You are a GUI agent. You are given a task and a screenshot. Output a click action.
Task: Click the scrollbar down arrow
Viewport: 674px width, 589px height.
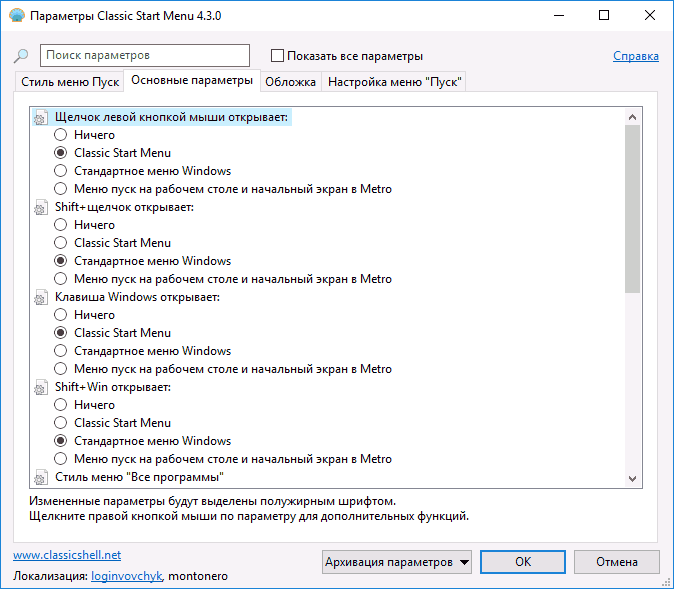[x=632, y=479]
